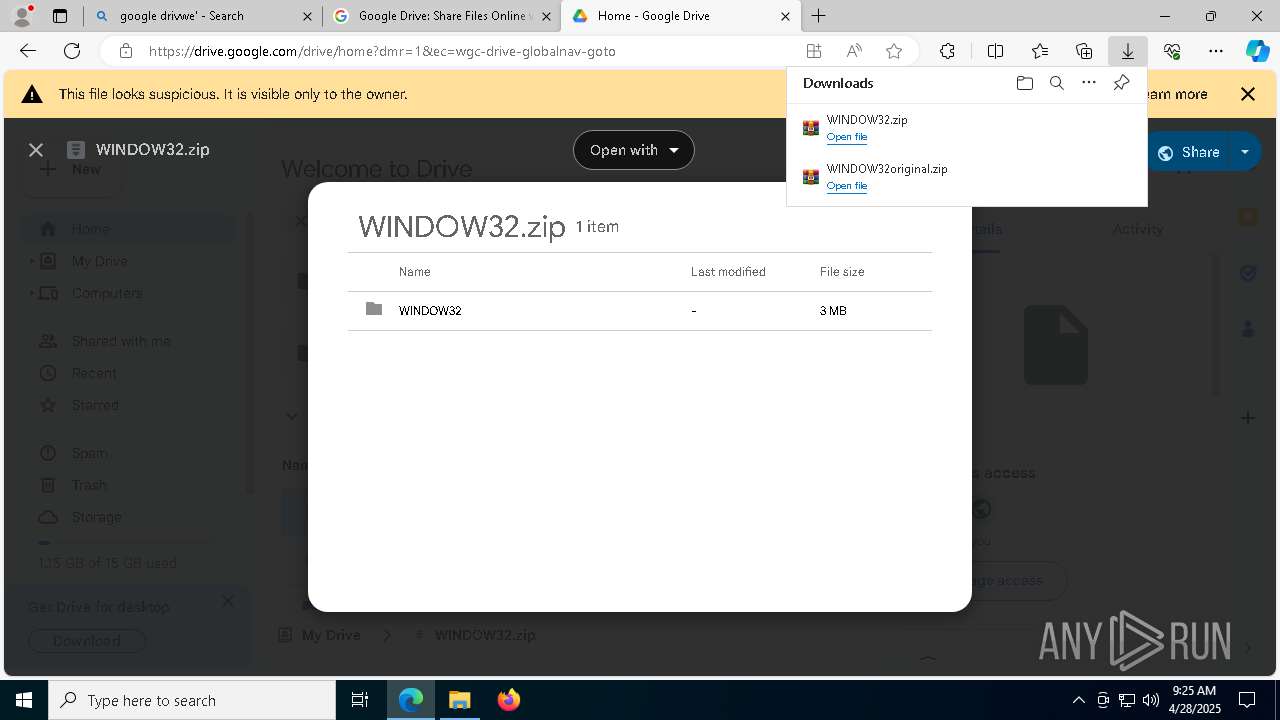Open Edge Settings and more menu
The image size is (1280, 720).
pos(1216,51)
